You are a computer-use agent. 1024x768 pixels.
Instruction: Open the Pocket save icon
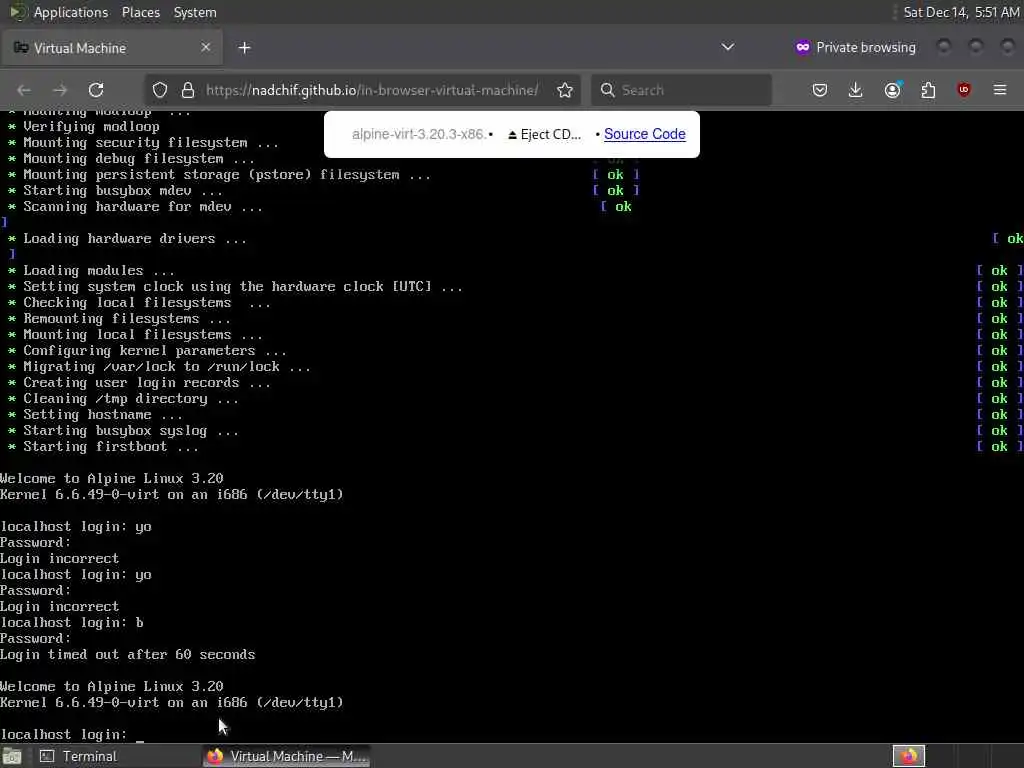820,90
